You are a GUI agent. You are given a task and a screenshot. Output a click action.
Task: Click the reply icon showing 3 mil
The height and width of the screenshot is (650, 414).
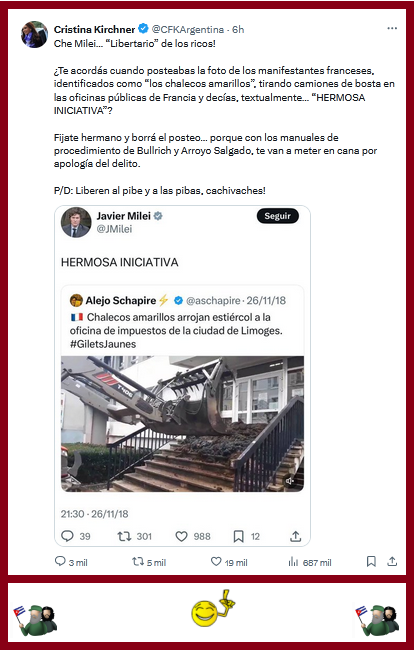60,561
